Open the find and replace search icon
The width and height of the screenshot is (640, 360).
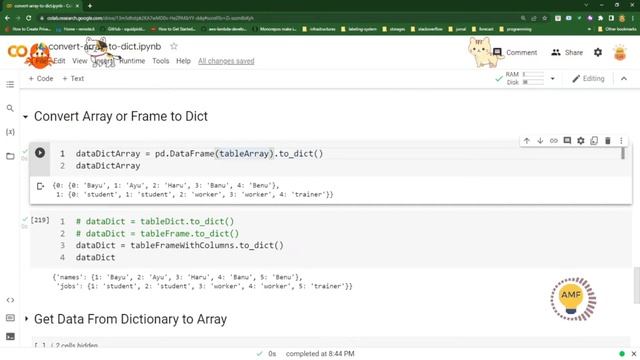(10, 108)
